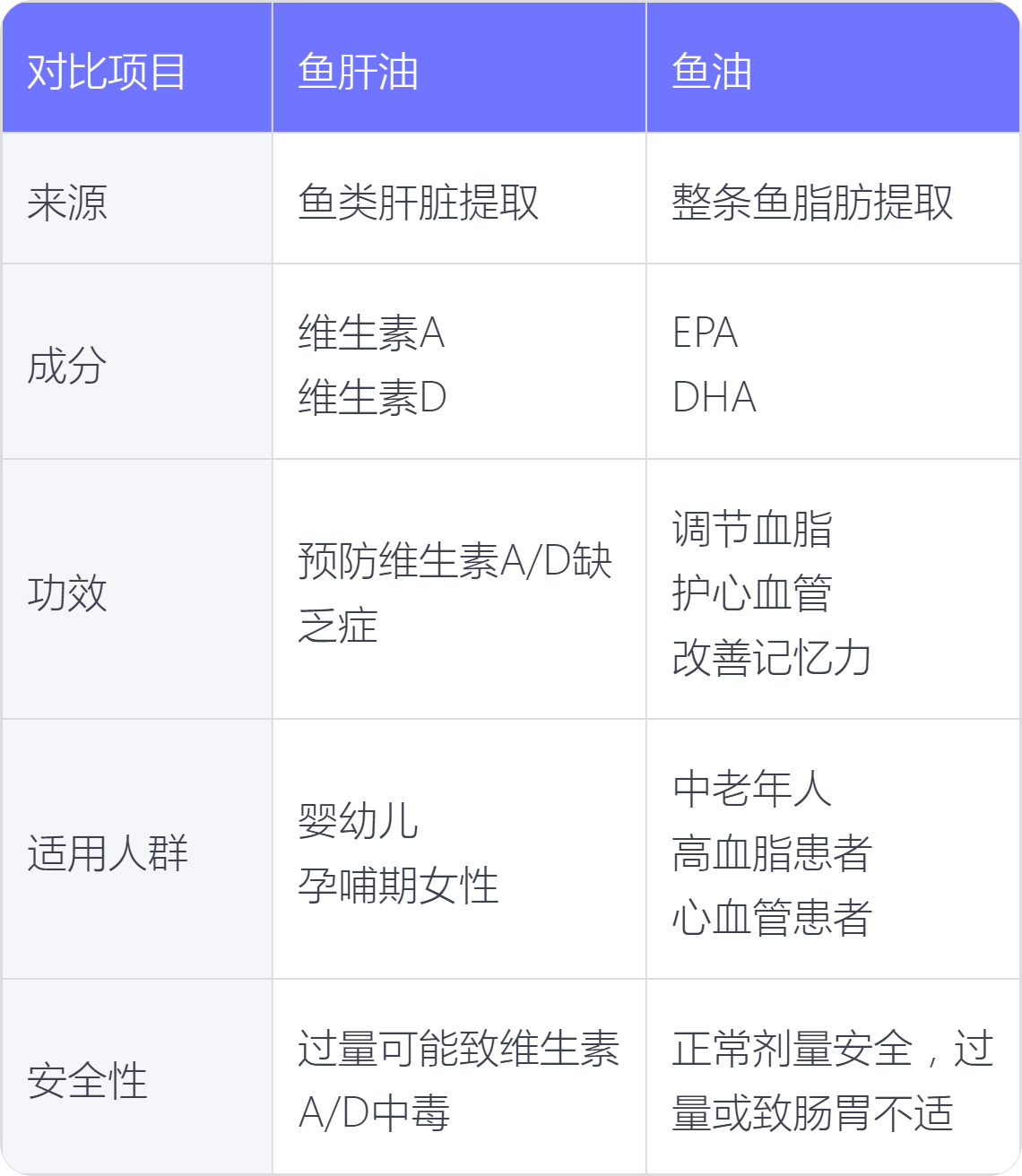Click the EPA text

[x=705, y=333]
